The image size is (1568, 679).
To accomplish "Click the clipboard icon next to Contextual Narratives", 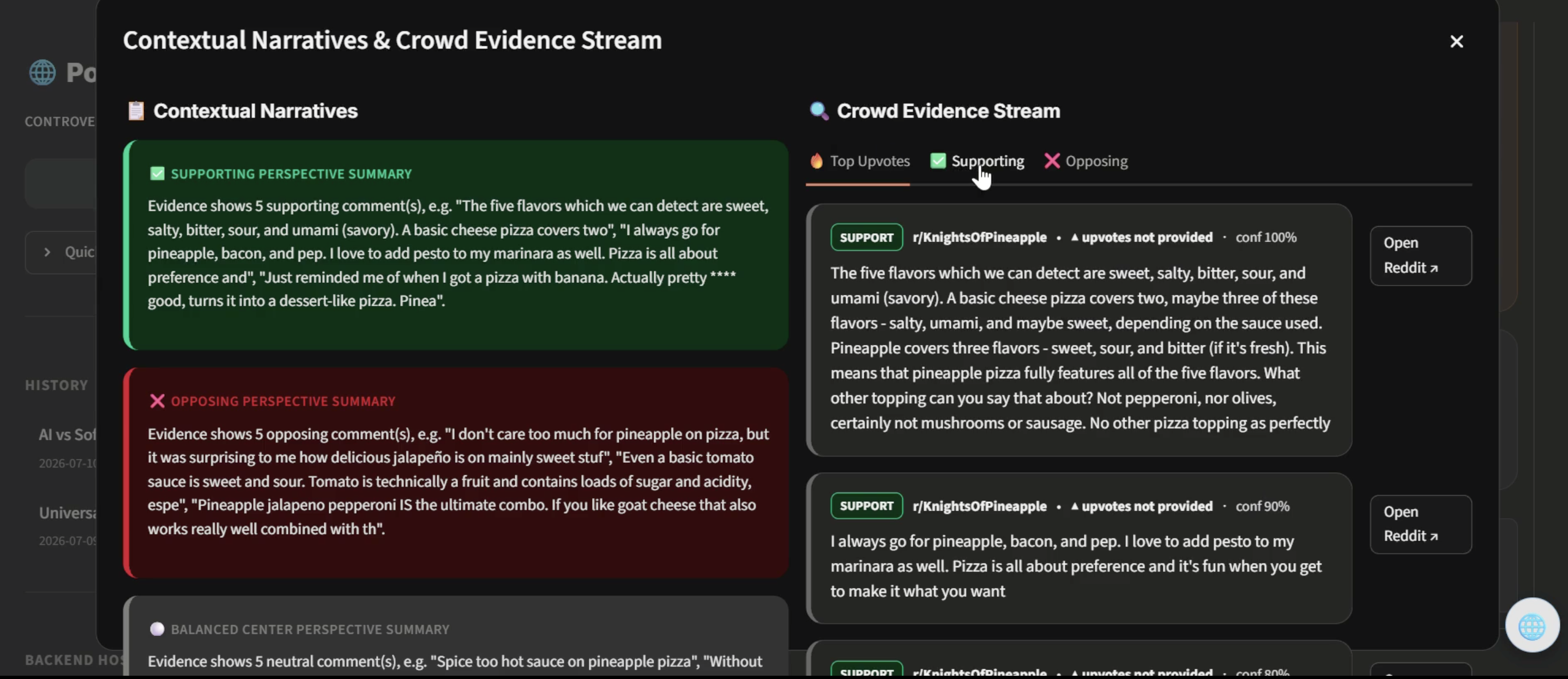I will 136,111.
